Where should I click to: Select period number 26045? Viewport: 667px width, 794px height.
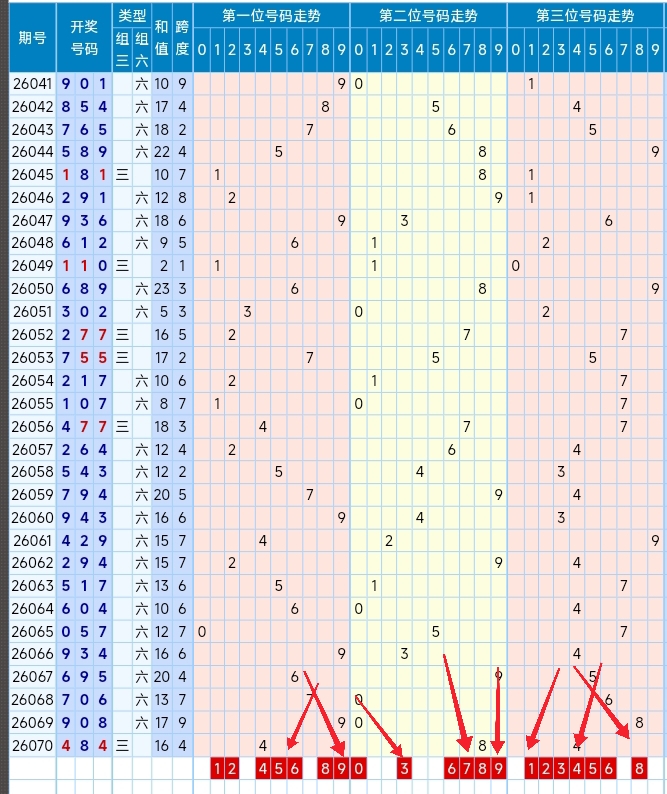(x=32, y=175)
